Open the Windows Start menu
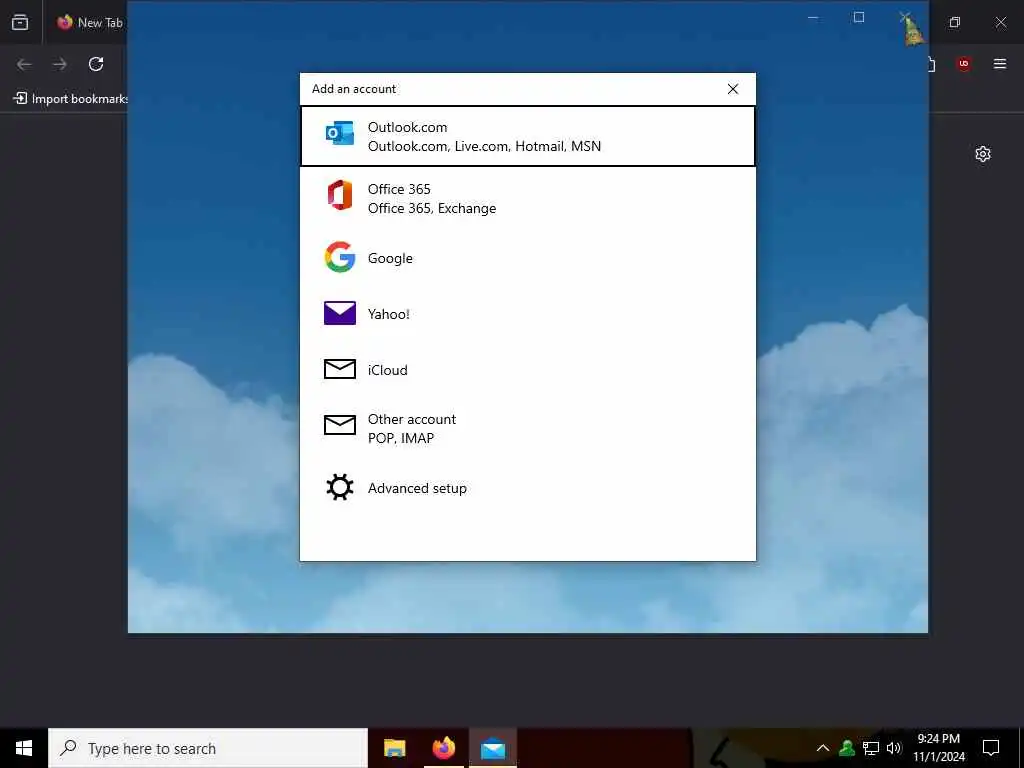Viewport: 1024px width, 768px height. tap(24, 748)
